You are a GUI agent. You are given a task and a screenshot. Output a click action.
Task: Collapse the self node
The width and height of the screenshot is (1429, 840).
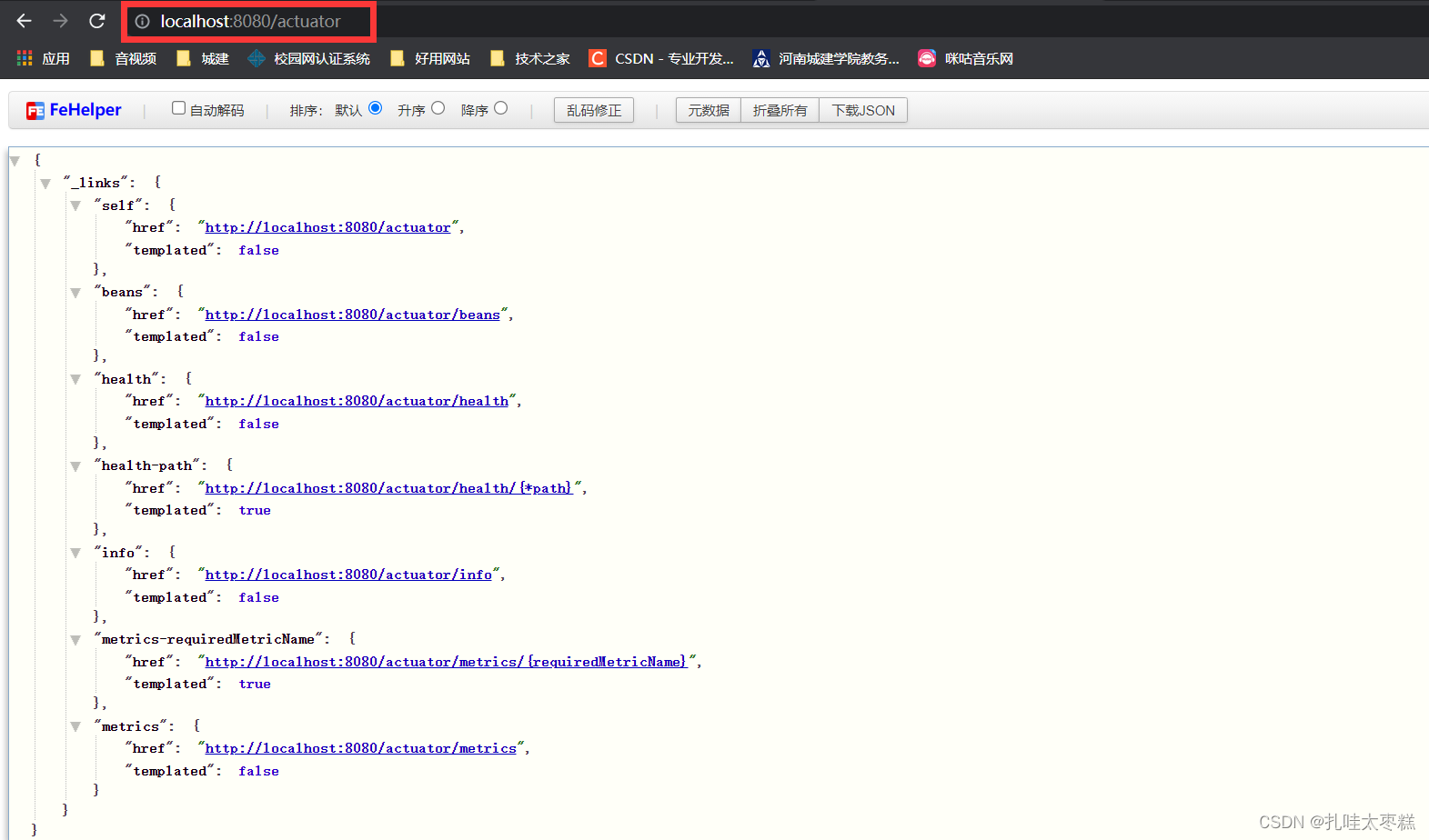coord(76,206)
